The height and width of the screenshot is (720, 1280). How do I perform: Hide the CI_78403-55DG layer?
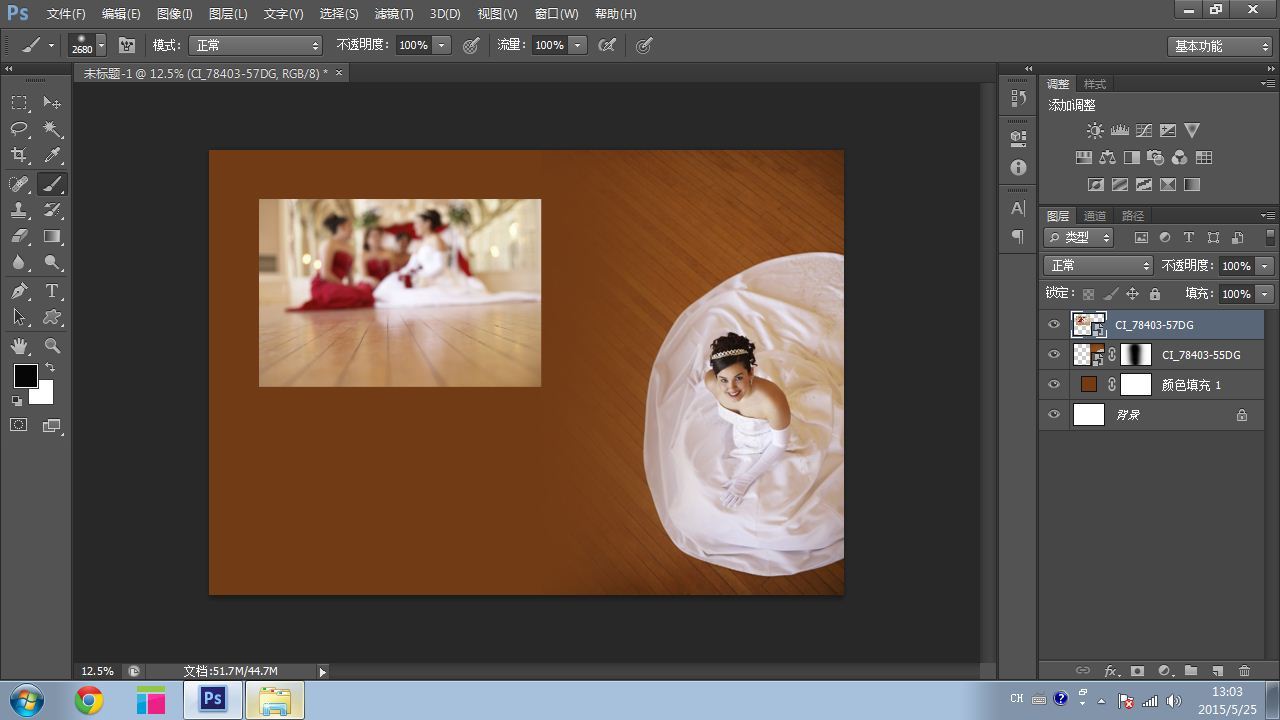click(x=1053, y=355)
